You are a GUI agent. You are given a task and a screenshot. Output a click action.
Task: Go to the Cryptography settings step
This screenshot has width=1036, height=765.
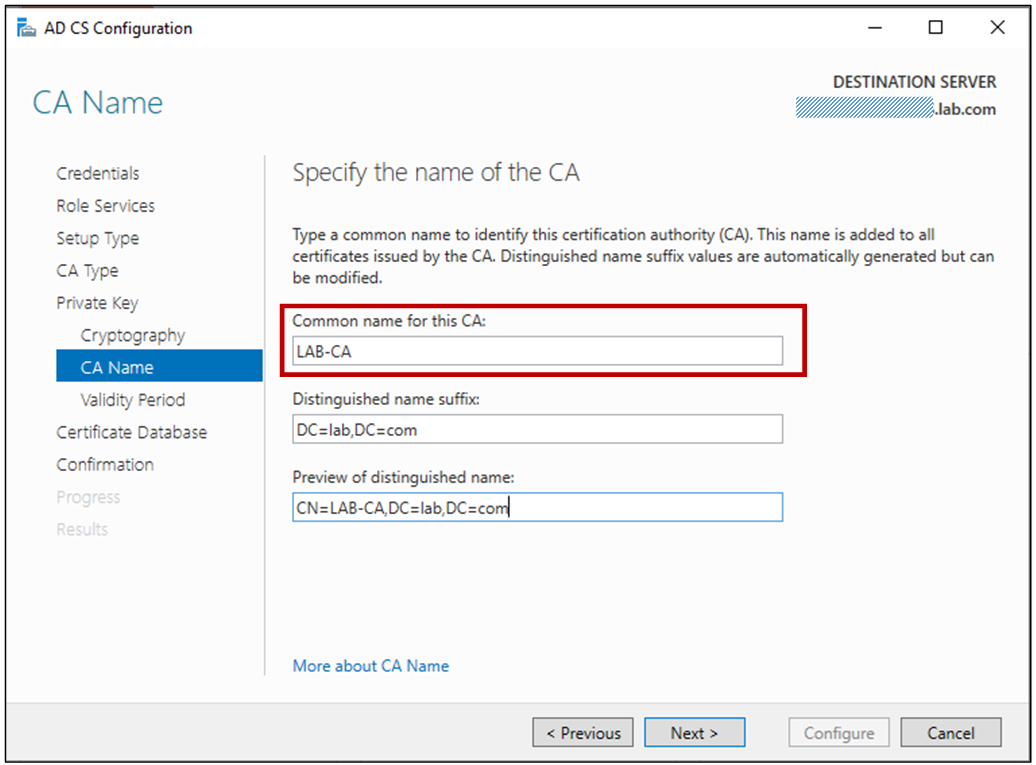[x=132, y=335]
